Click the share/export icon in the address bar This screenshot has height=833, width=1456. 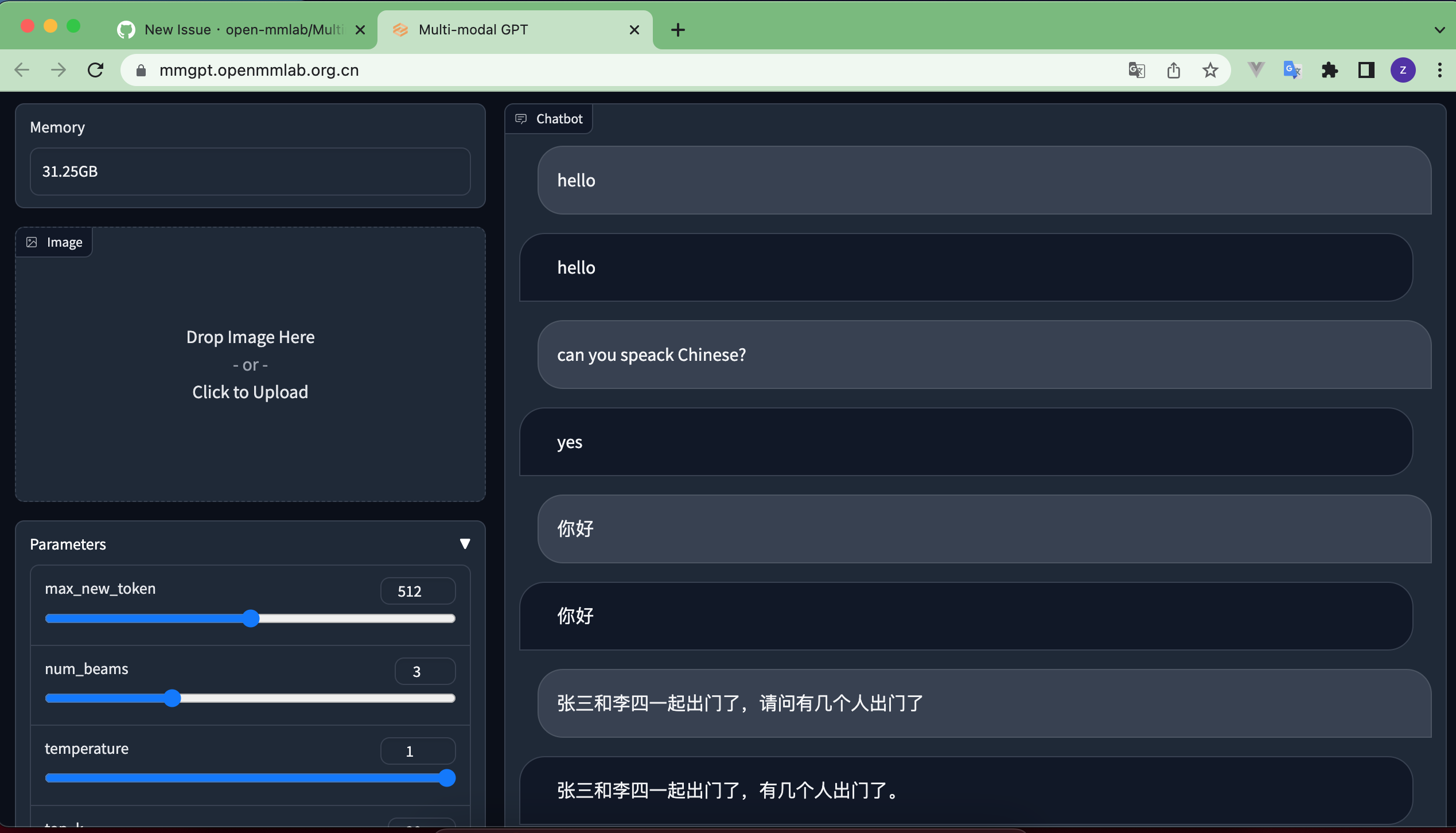coord(1174,70)
